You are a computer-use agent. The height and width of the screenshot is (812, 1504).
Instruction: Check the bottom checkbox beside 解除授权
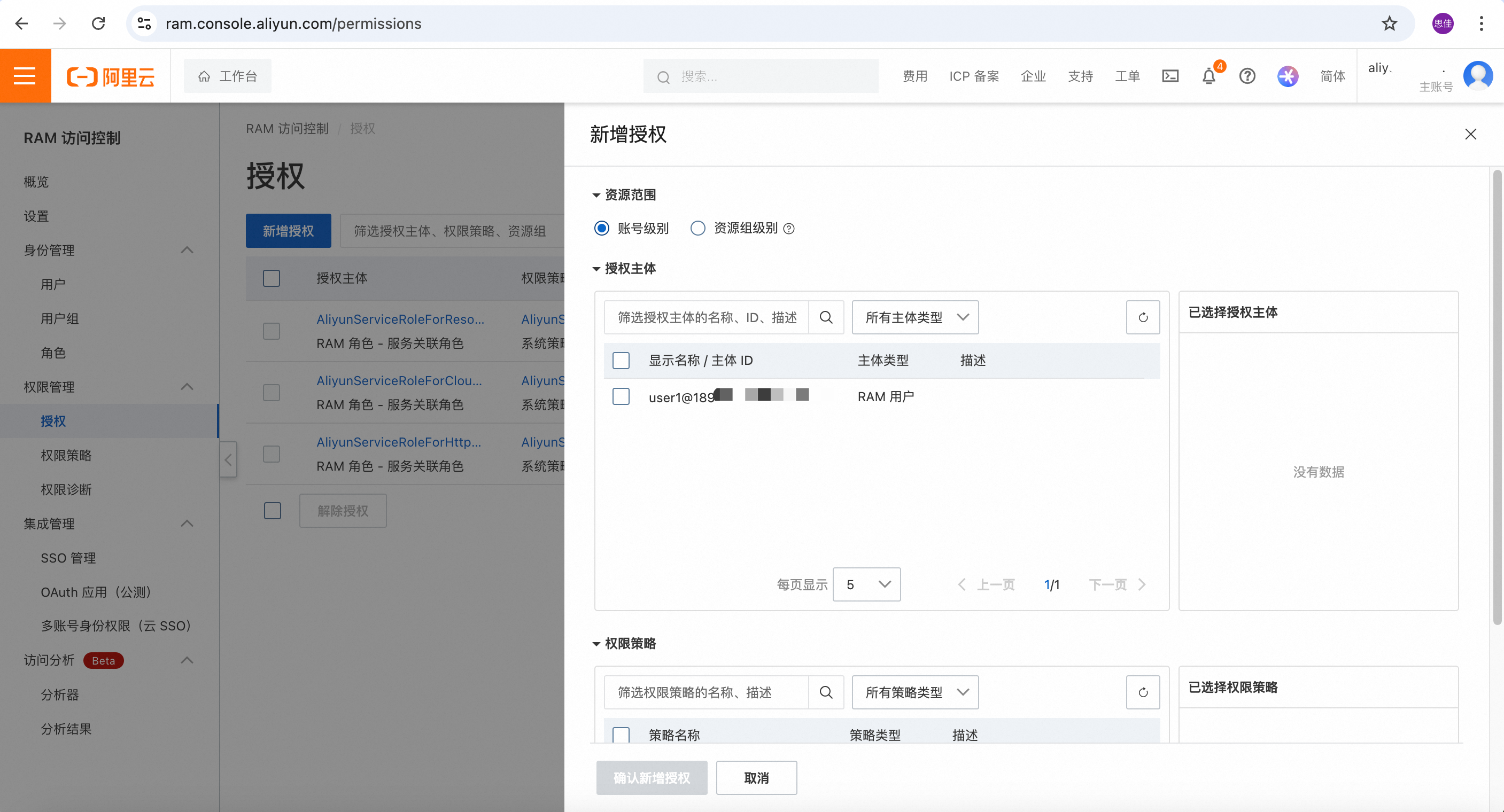(x=273, y=510)
